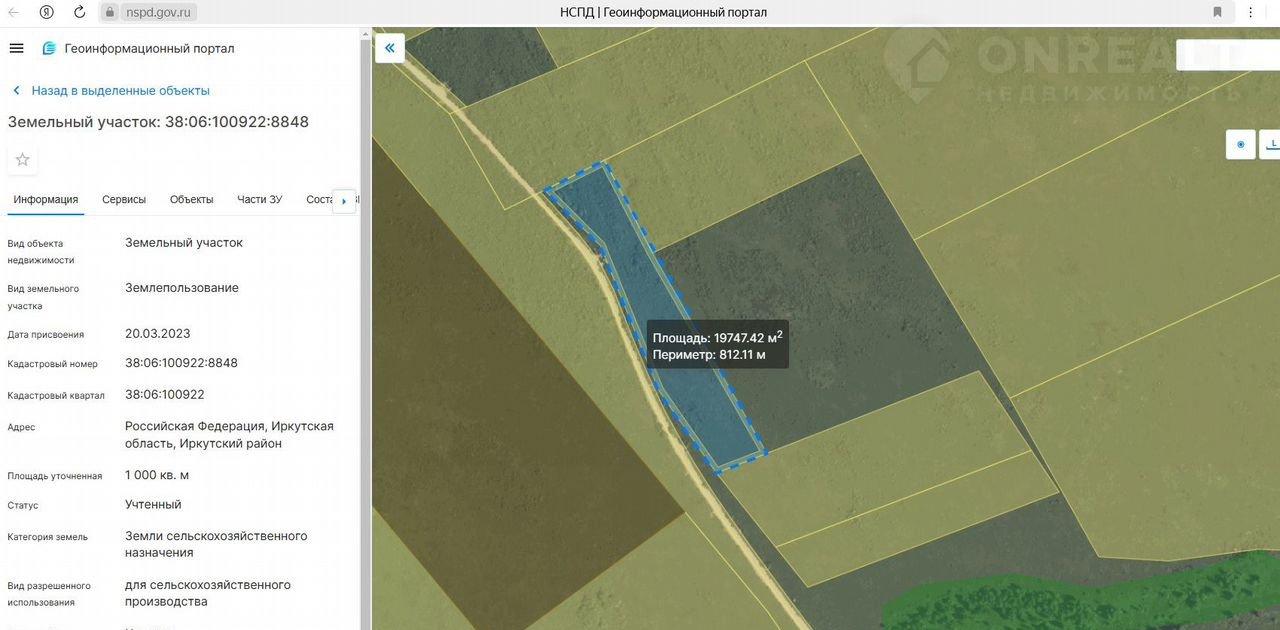Collapse the side panel with the double-chevron button

pyautogui.click(x=390, y=48)
